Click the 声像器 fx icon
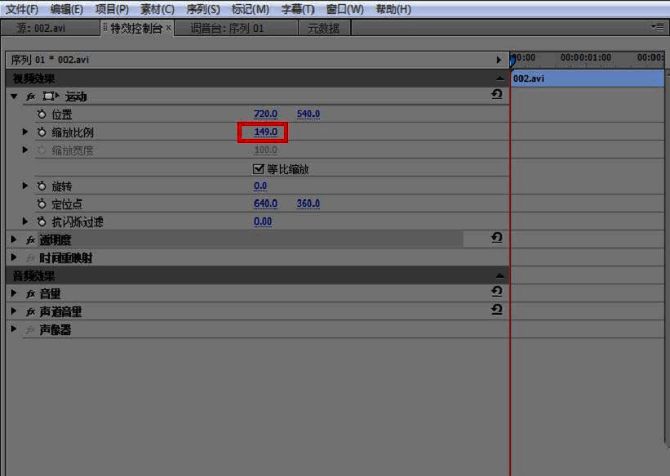The height and width of the screenshot is (476, 670). click(x=30, y=330)
